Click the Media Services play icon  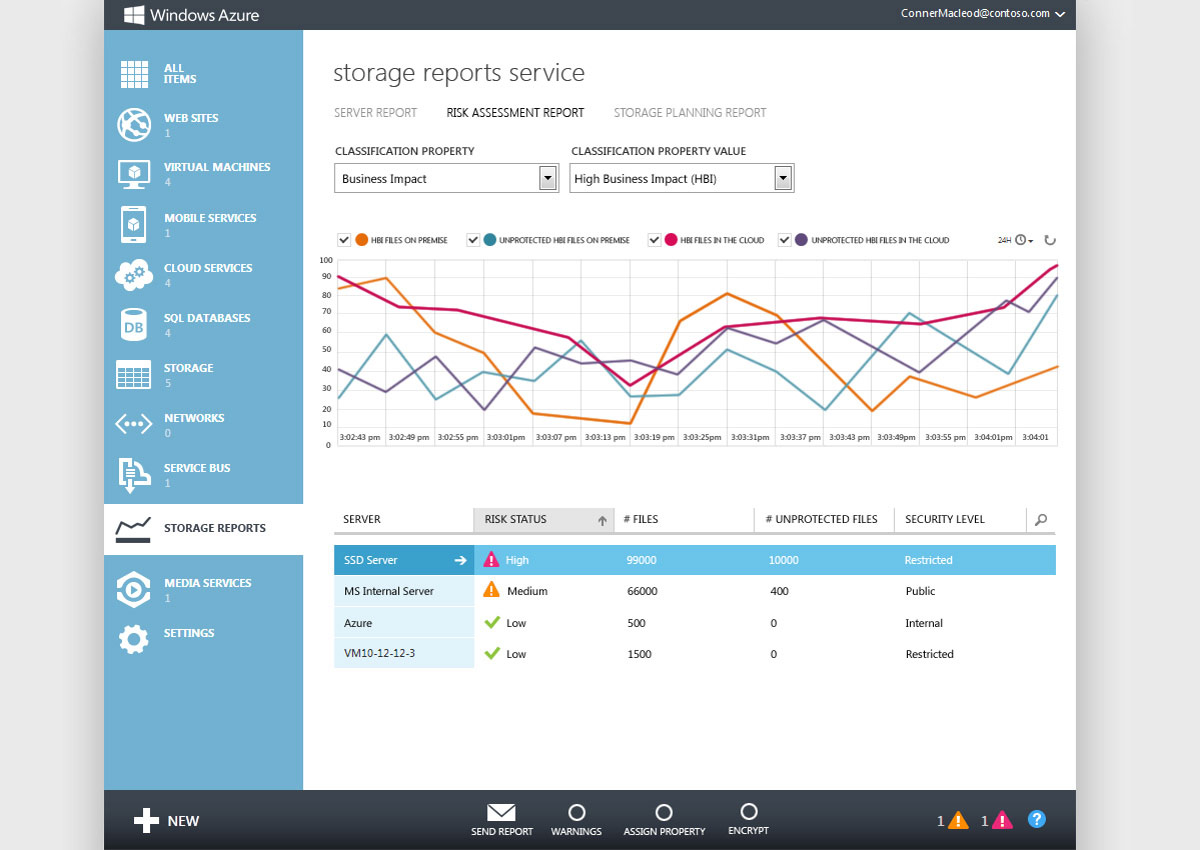pos(134,590)
